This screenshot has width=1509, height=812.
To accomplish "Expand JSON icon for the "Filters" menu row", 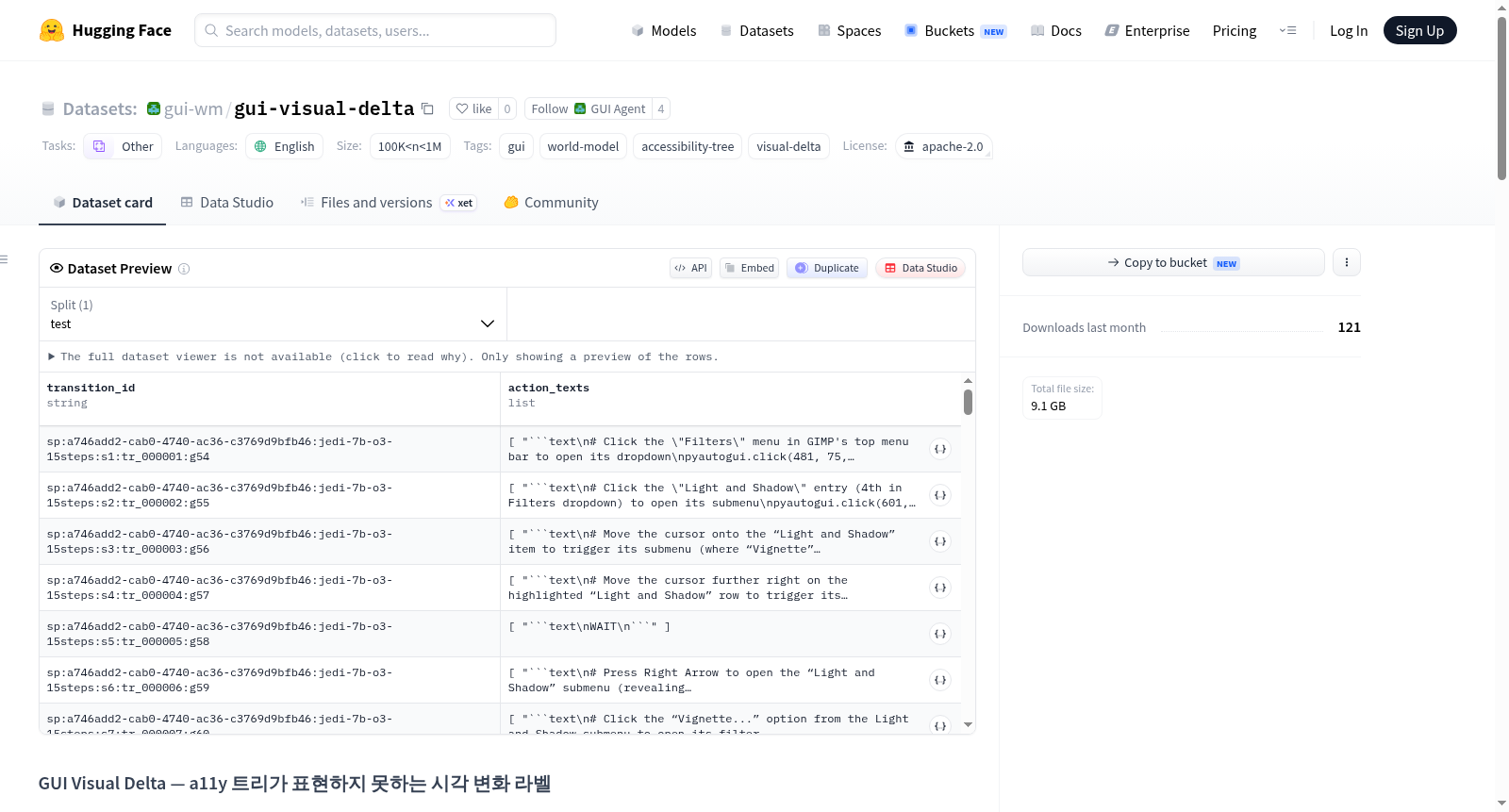I will 940,449.
